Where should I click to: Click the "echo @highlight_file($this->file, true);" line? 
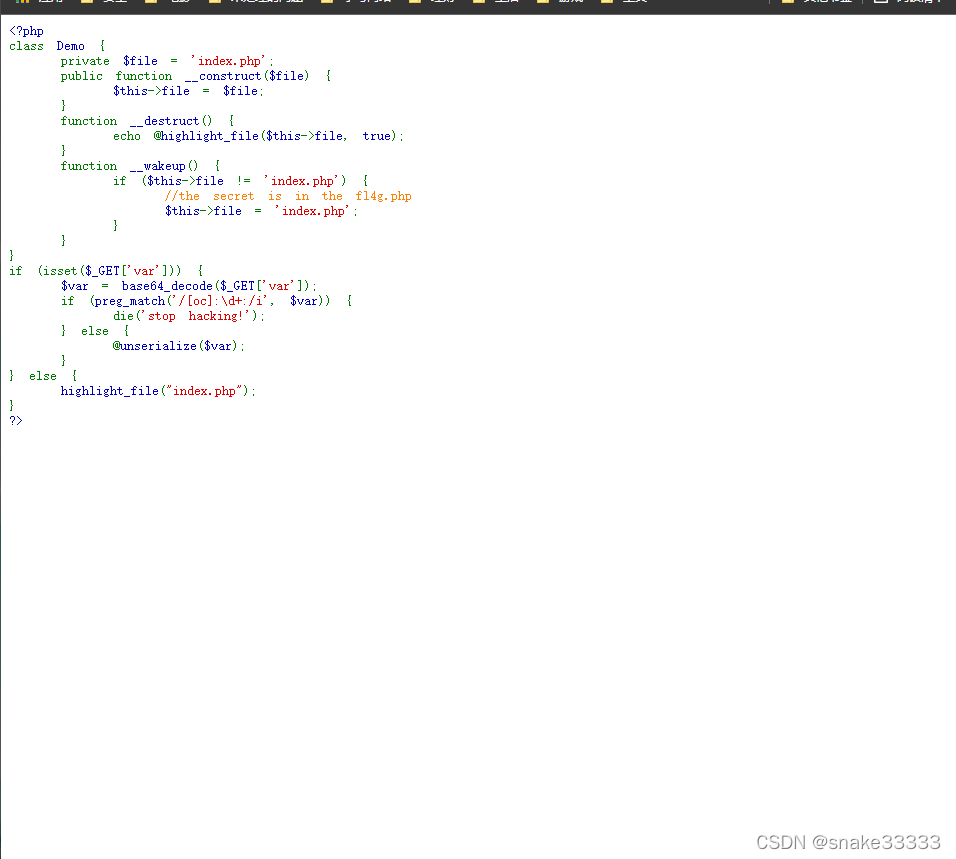click(259, 136)
